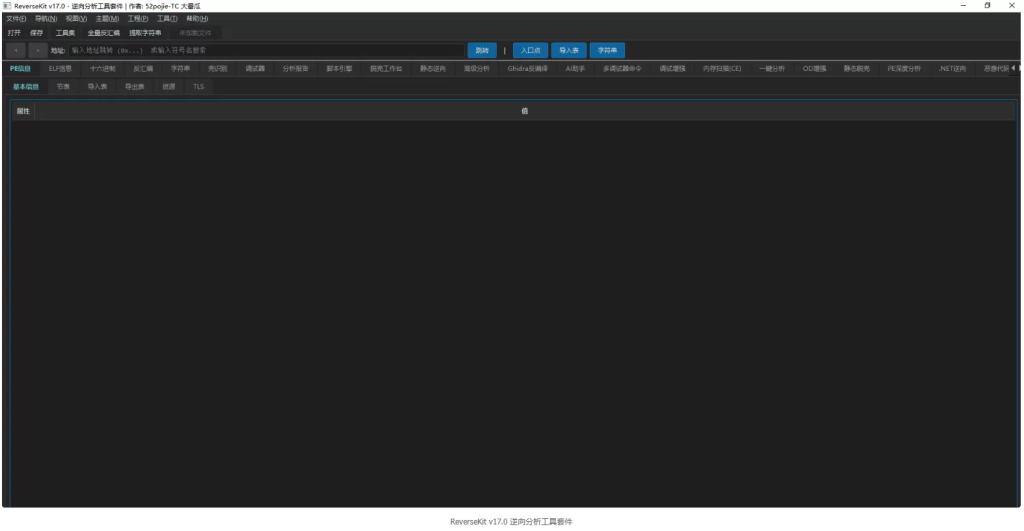1024x531 pixels.
Task: Click the blue 导入表 button
Action: click(569, 50)
